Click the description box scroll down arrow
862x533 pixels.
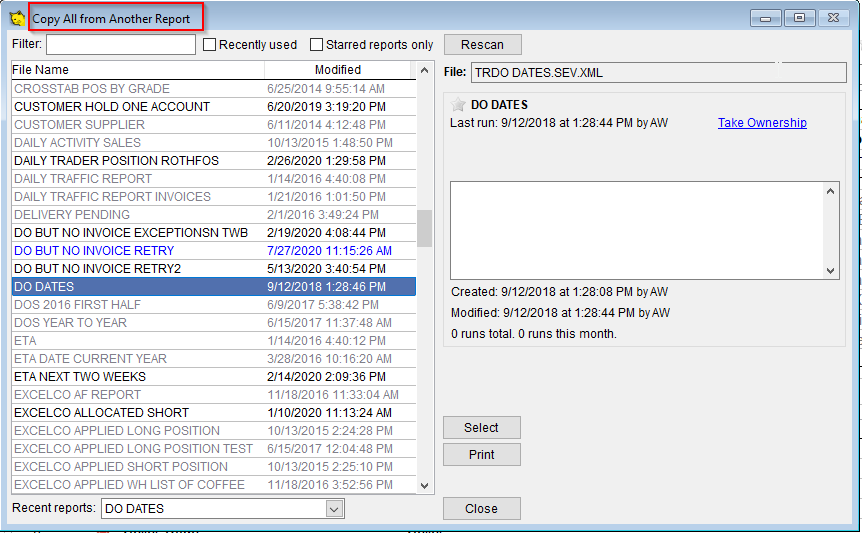click(830, 270)
